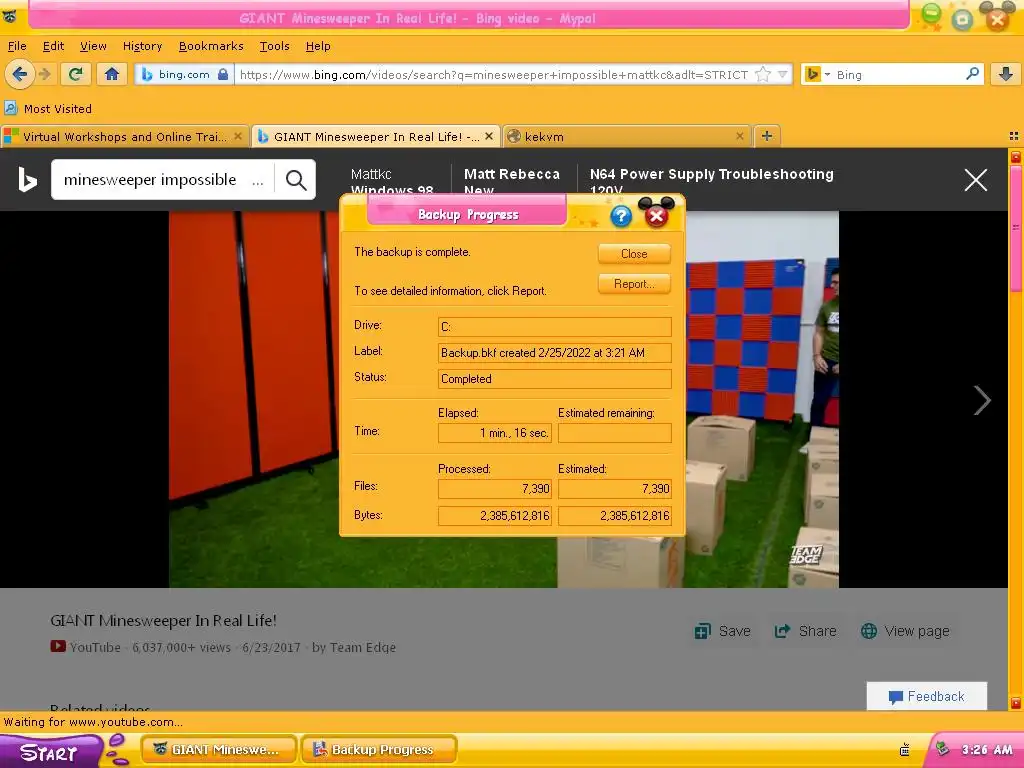Click the Share video button
This screenshot has width=1024, height=768.
[805, 631]
